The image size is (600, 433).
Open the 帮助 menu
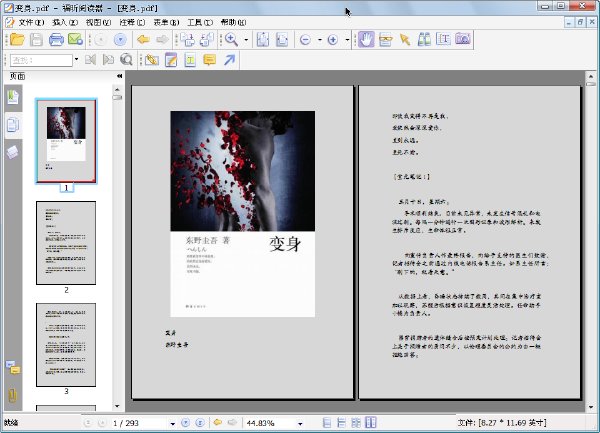(x=233, y=23)
